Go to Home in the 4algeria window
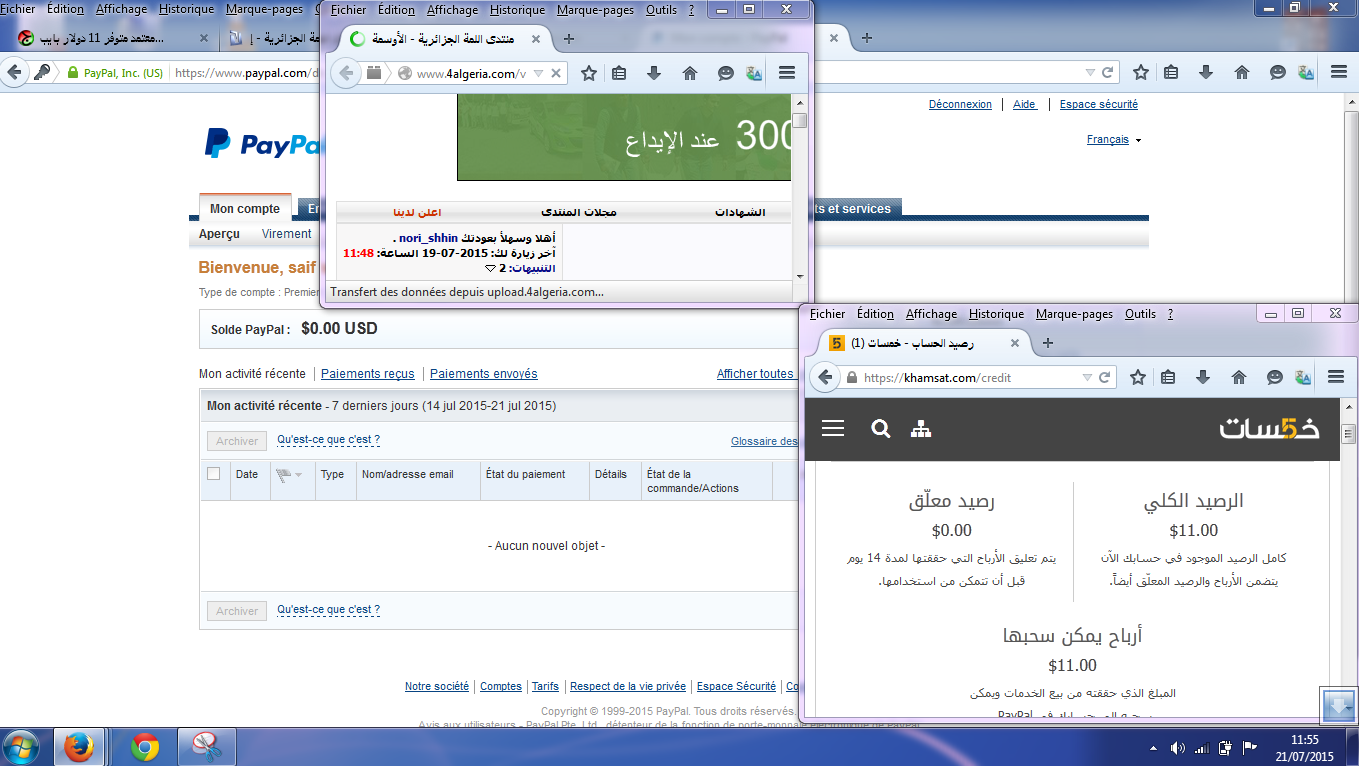The width and height of the screenshot is (1359, 766). tap(689, 73)
